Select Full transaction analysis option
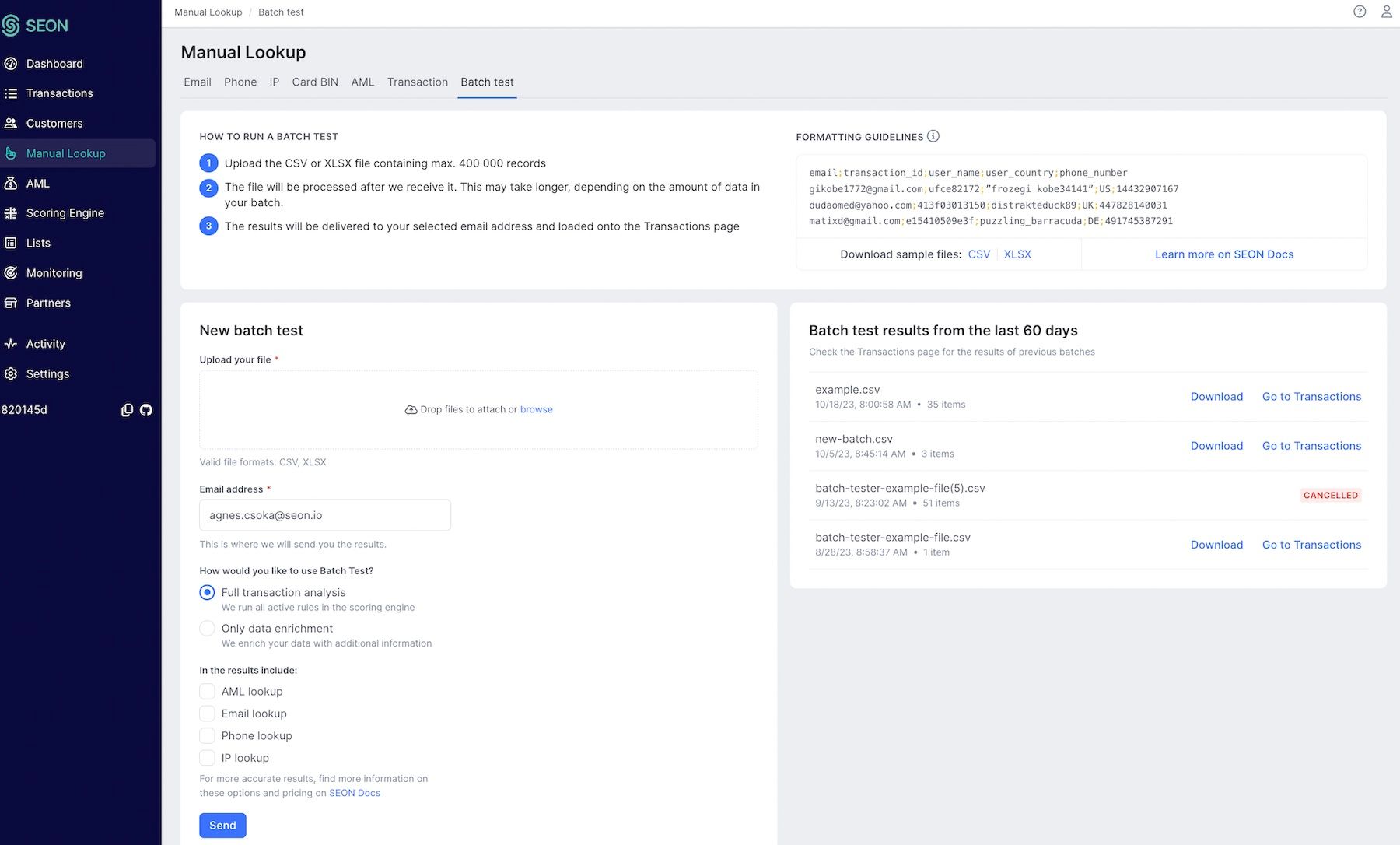1400x845 pixels. tap(207, 593)
